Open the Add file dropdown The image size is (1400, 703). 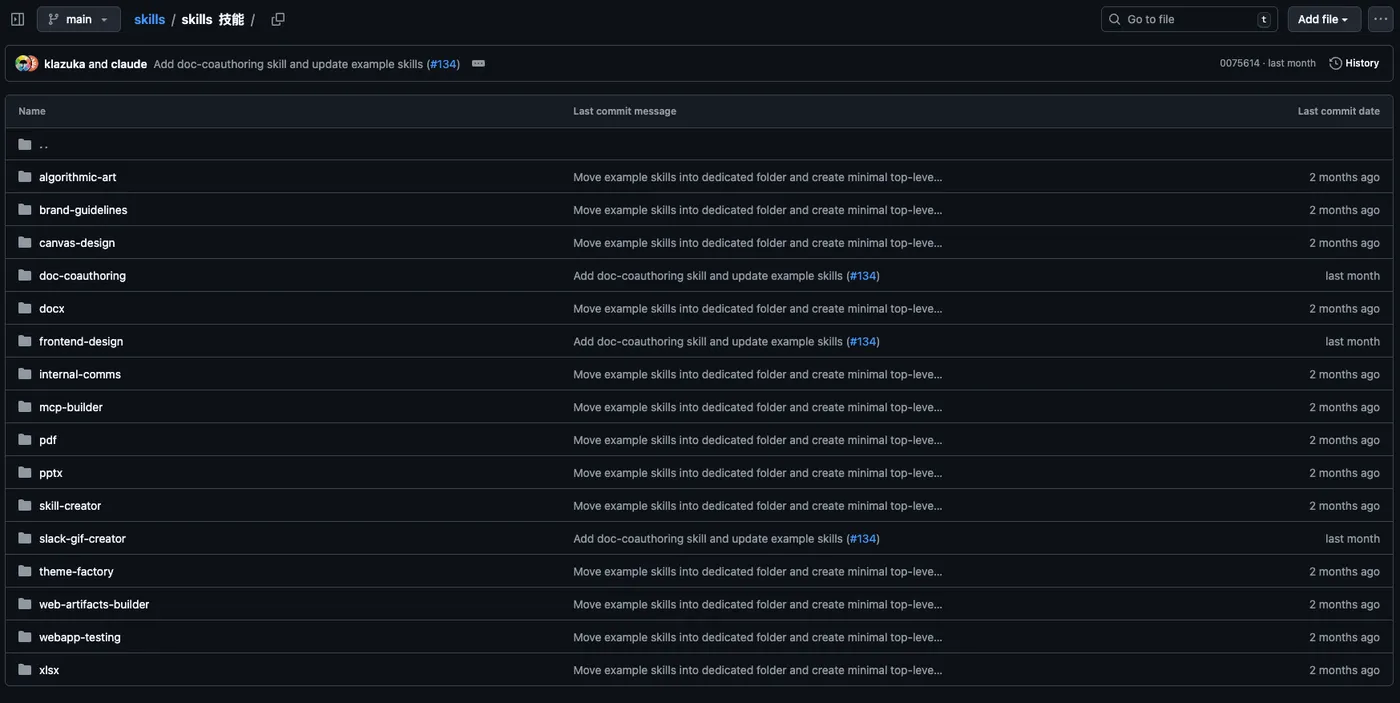1324,19
